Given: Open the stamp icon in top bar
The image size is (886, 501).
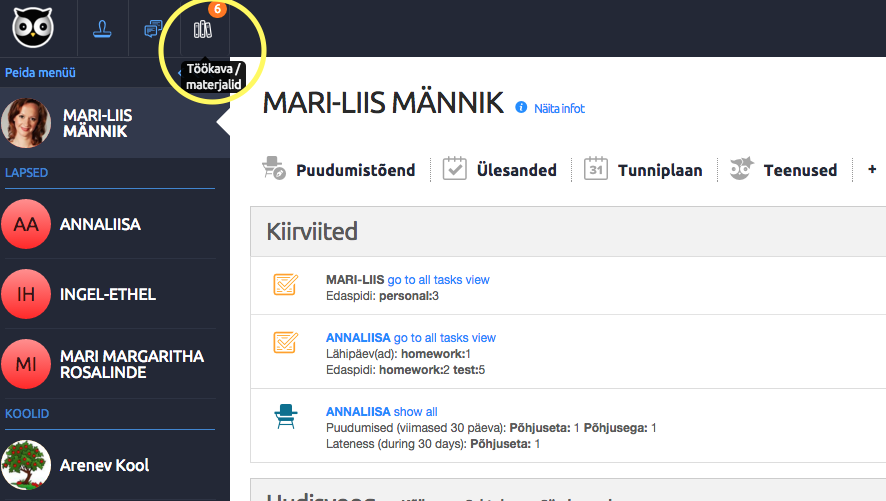Looking at the screenshot, I should pos(103,28).
